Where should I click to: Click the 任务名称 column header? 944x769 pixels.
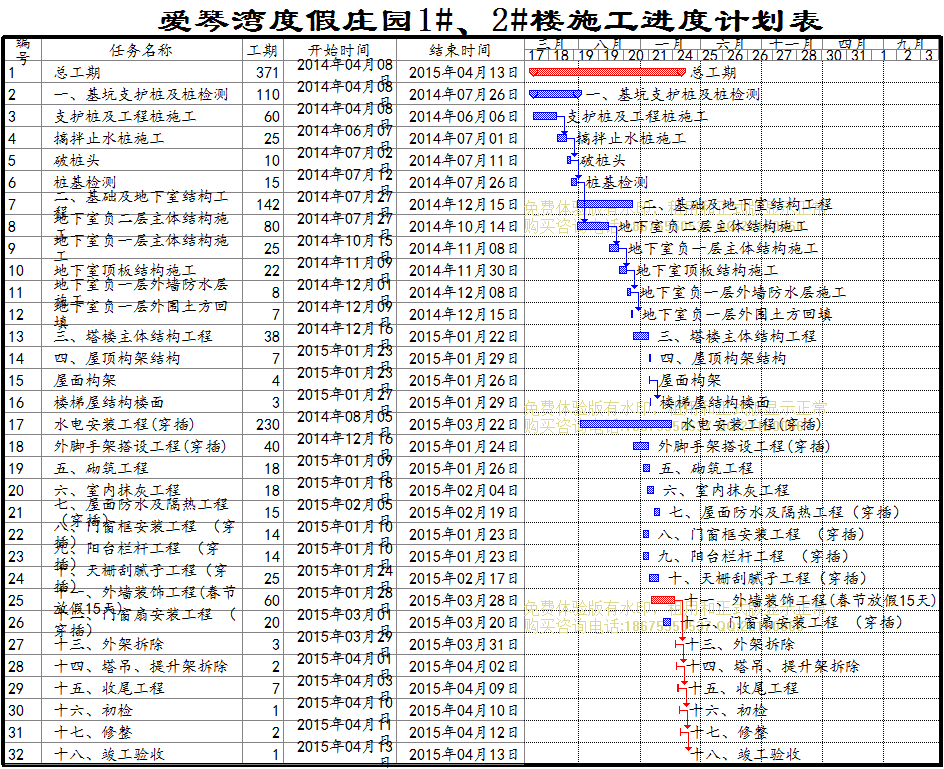[141, 50]
